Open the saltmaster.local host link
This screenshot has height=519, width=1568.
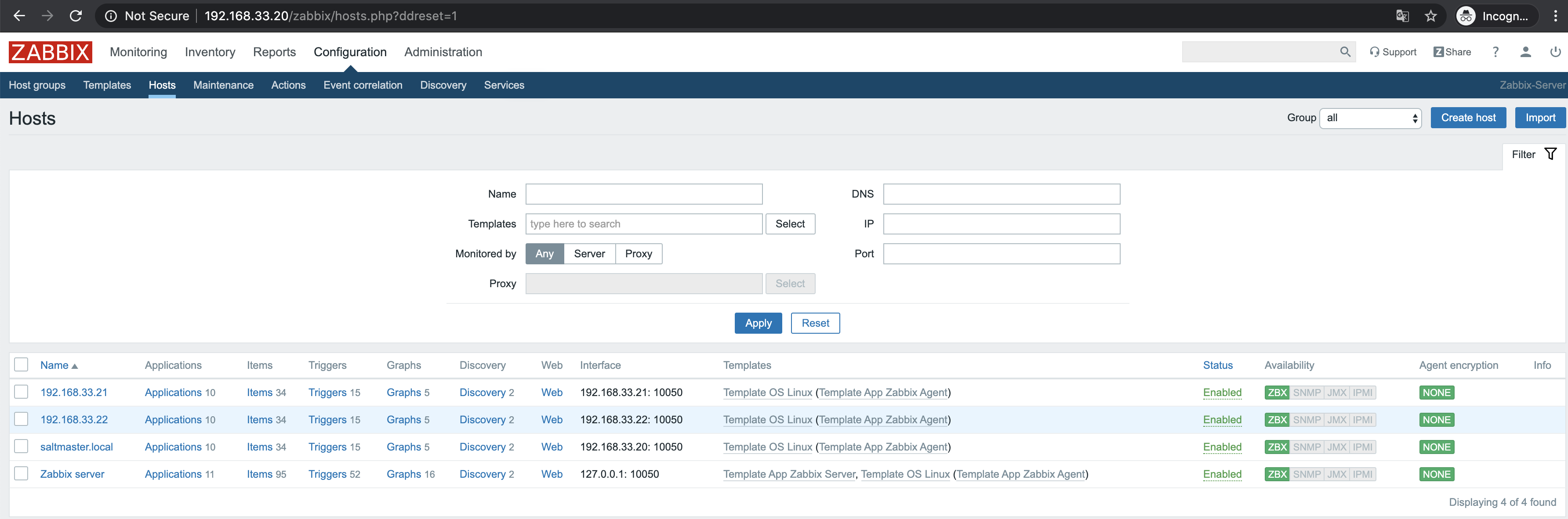(77, 447)
